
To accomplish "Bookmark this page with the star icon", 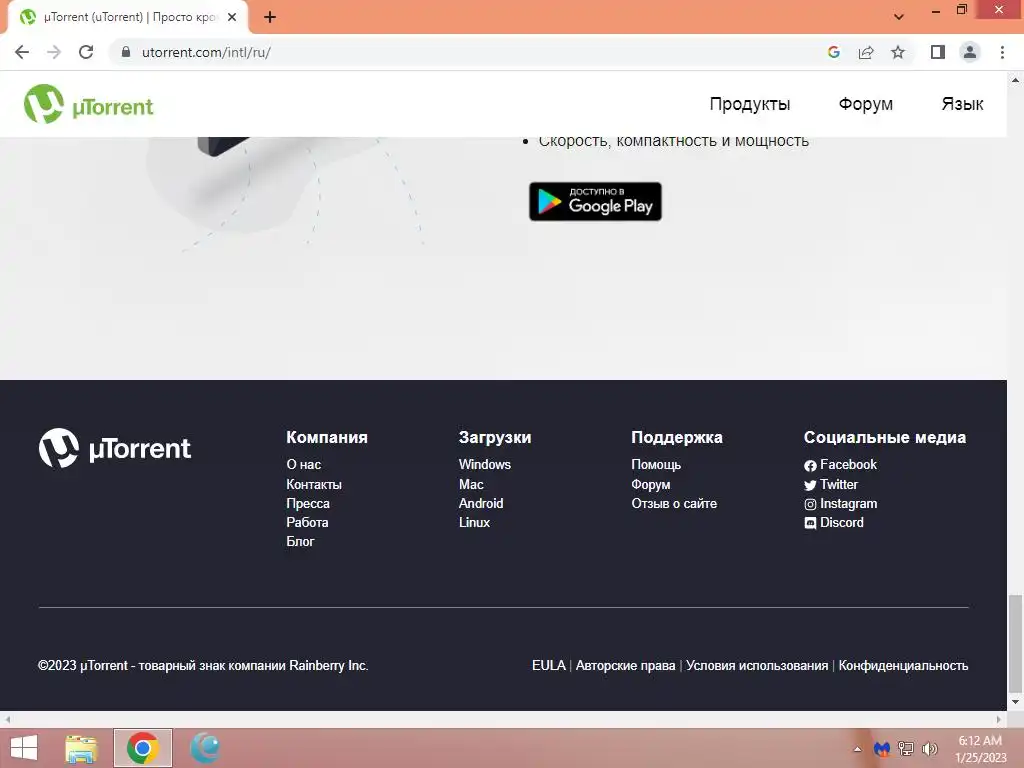I will (898, 52).
